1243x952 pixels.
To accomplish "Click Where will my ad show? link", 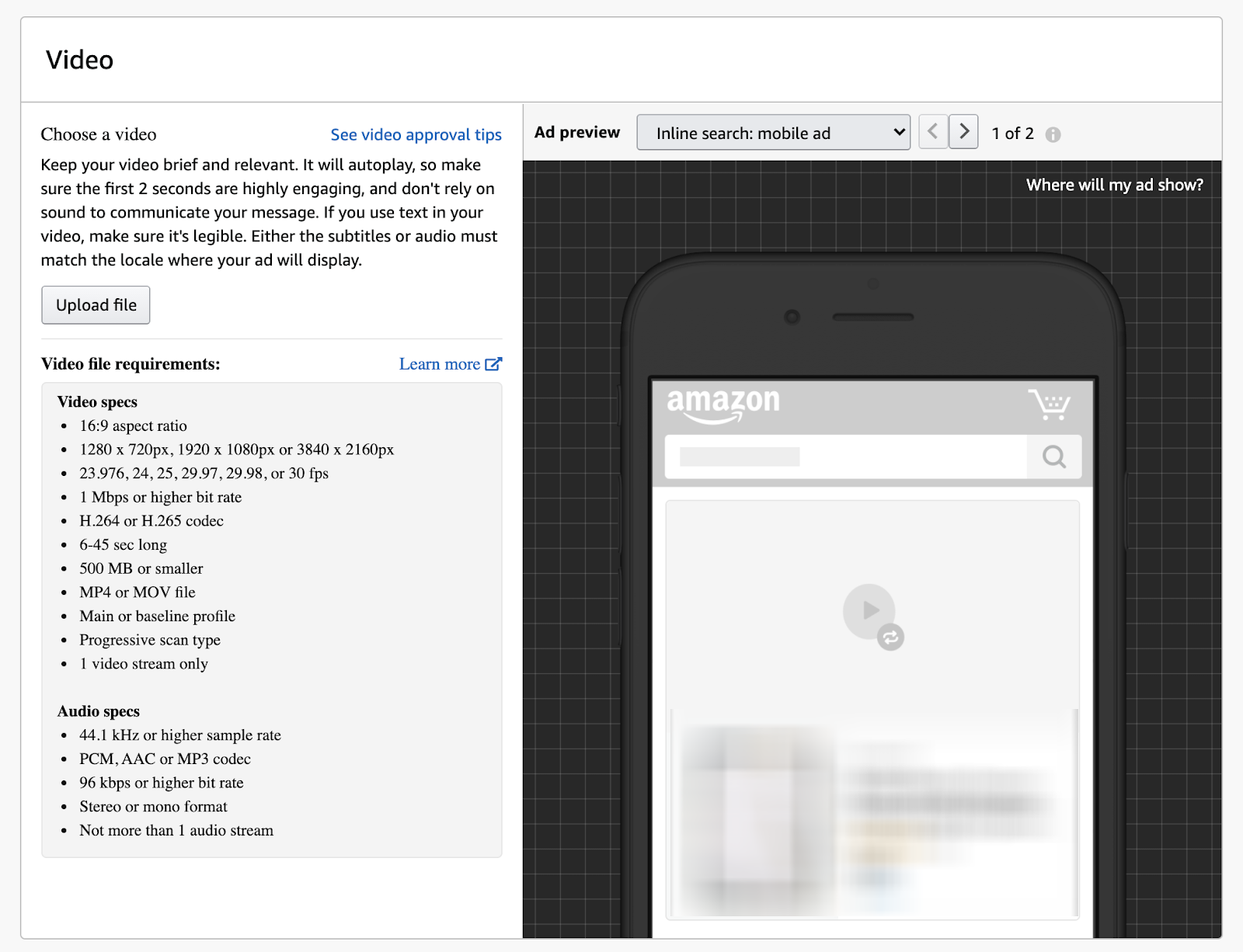I will point(1114,185).
